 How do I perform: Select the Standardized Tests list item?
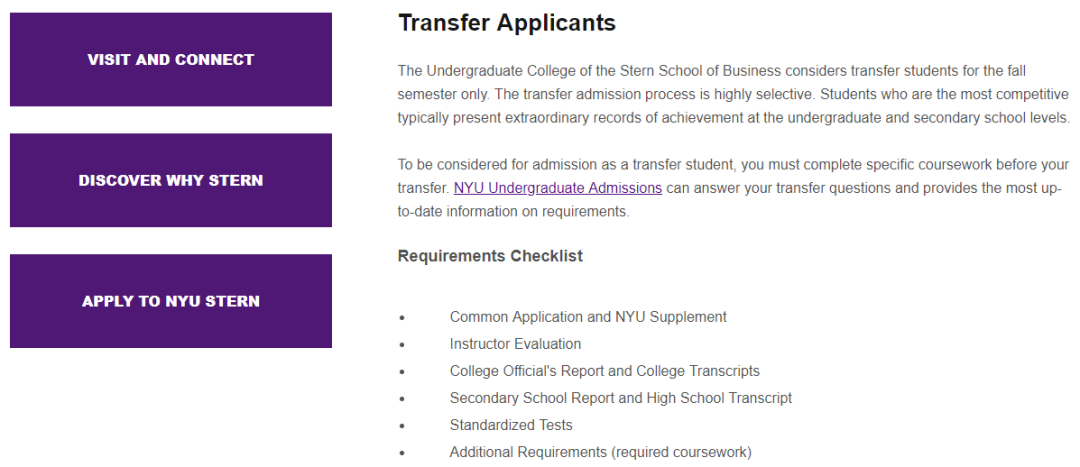point(511,425)
